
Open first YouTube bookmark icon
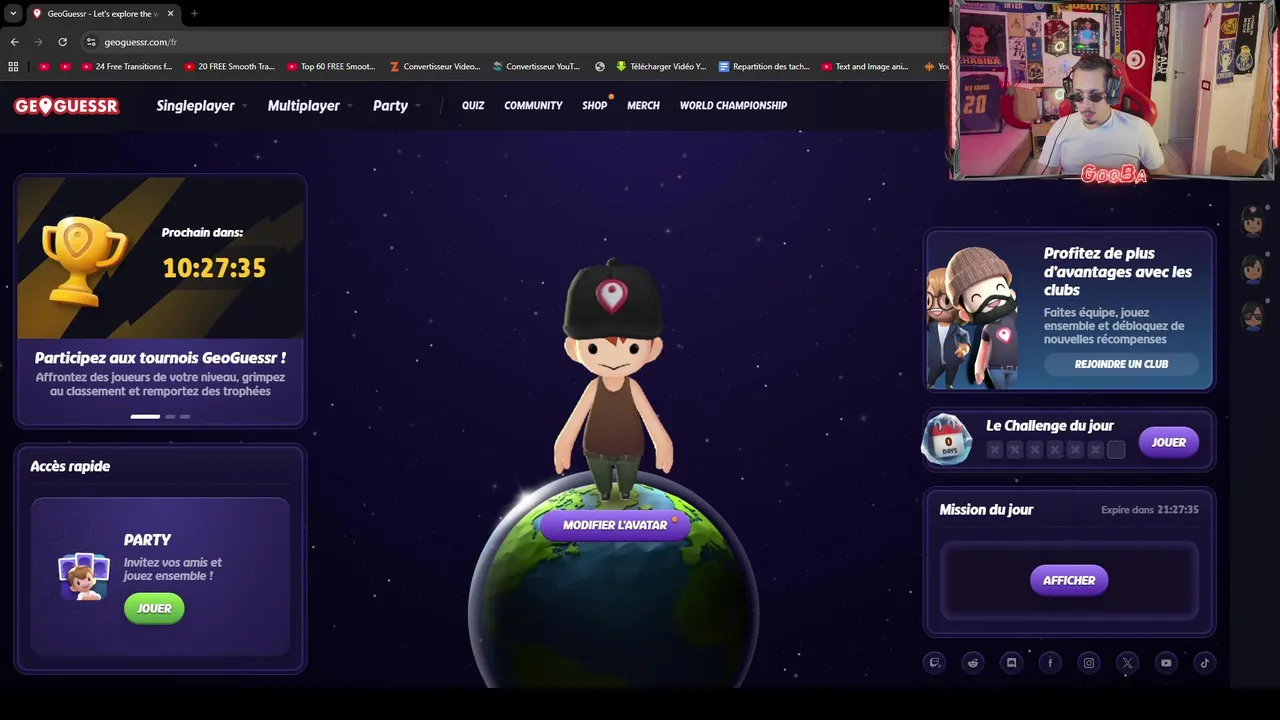coord(44,67)
